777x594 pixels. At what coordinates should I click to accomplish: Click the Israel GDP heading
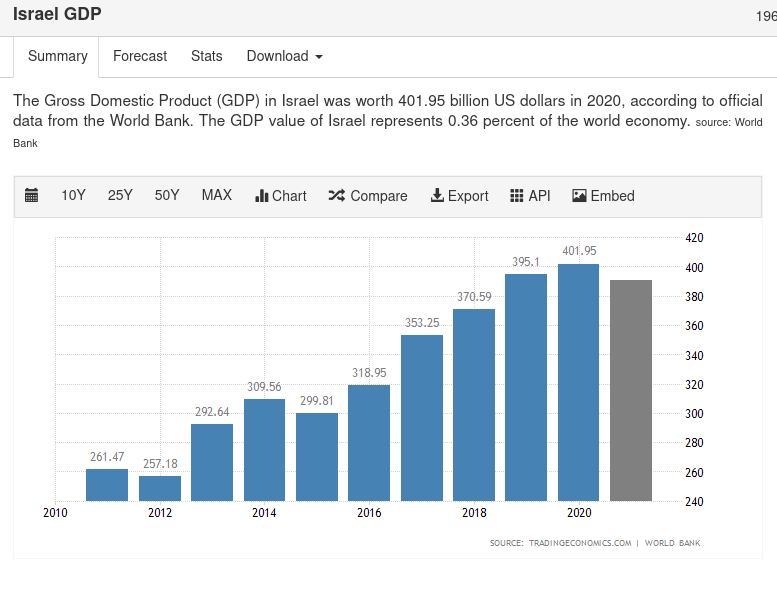57,14
